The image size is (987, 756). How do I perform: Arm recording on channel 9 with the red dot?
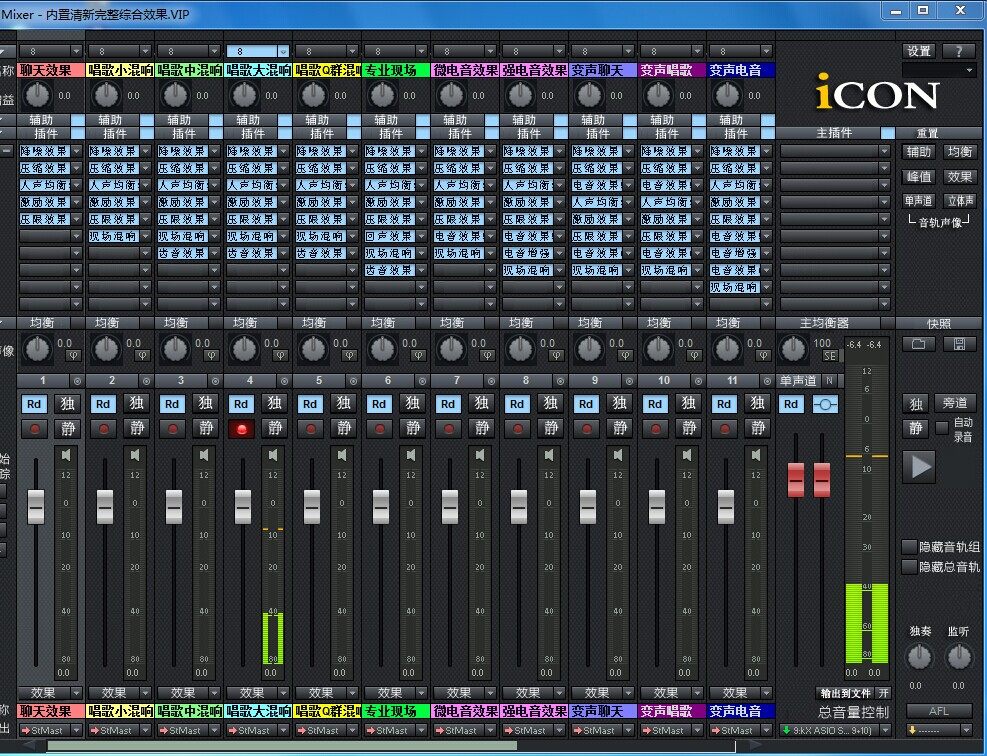586,429
